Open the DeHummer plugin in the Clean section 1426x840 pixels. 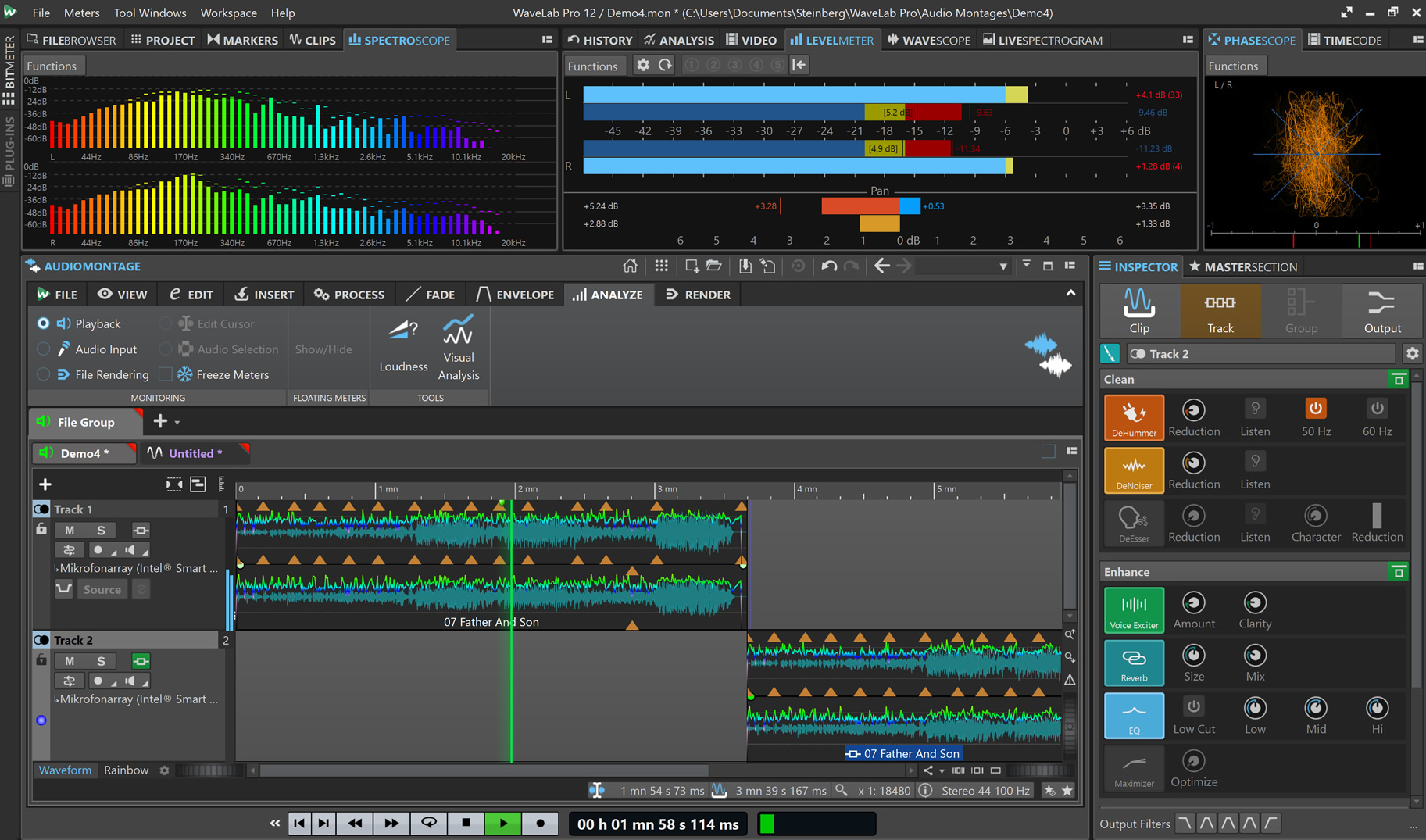pyautogui.click(x=1133, y=416)
